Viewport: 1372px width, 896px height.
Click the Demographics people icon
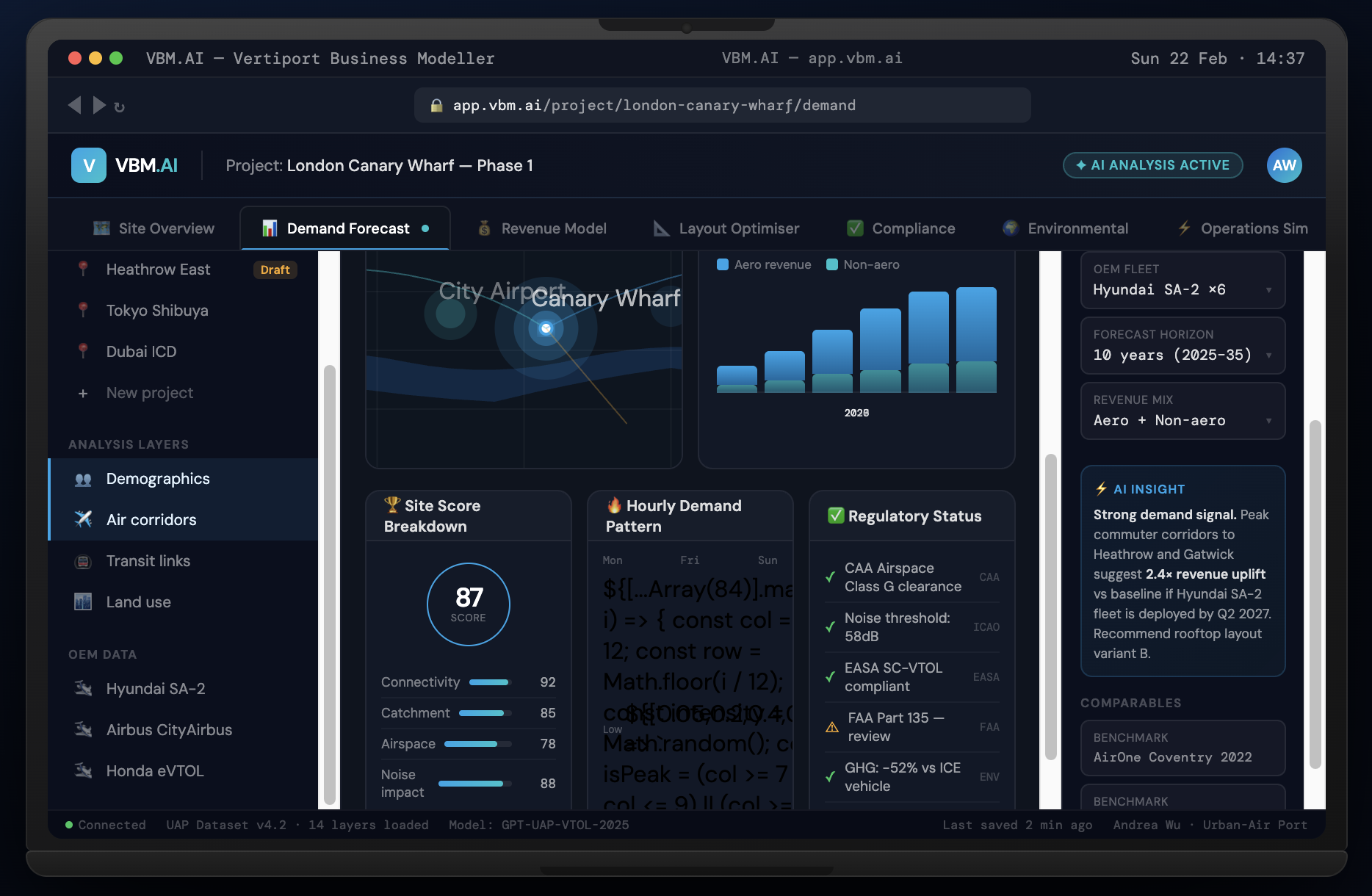(83, 480)
